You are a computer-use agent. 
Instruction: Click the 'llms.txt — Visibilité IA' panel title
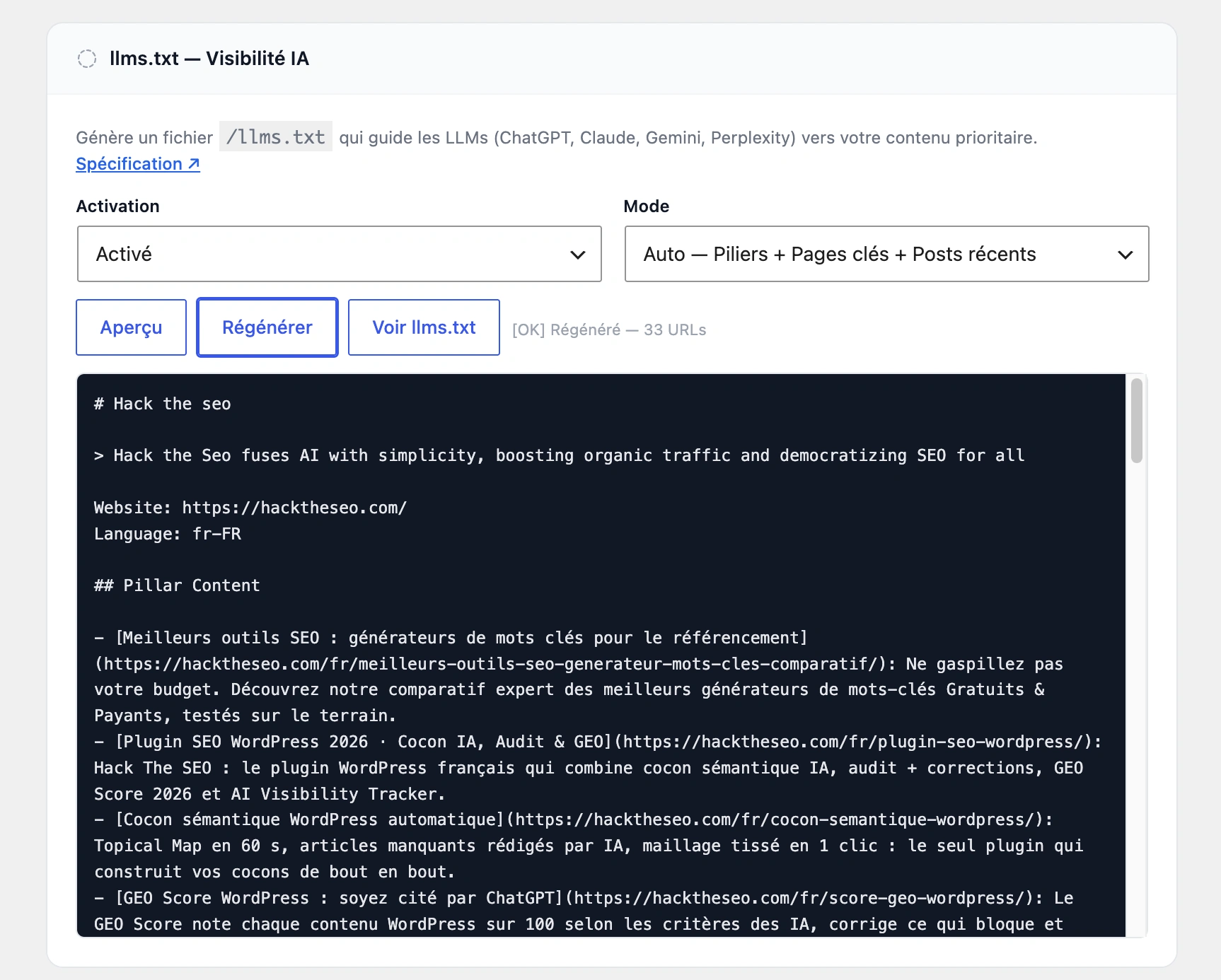[209, 59]
